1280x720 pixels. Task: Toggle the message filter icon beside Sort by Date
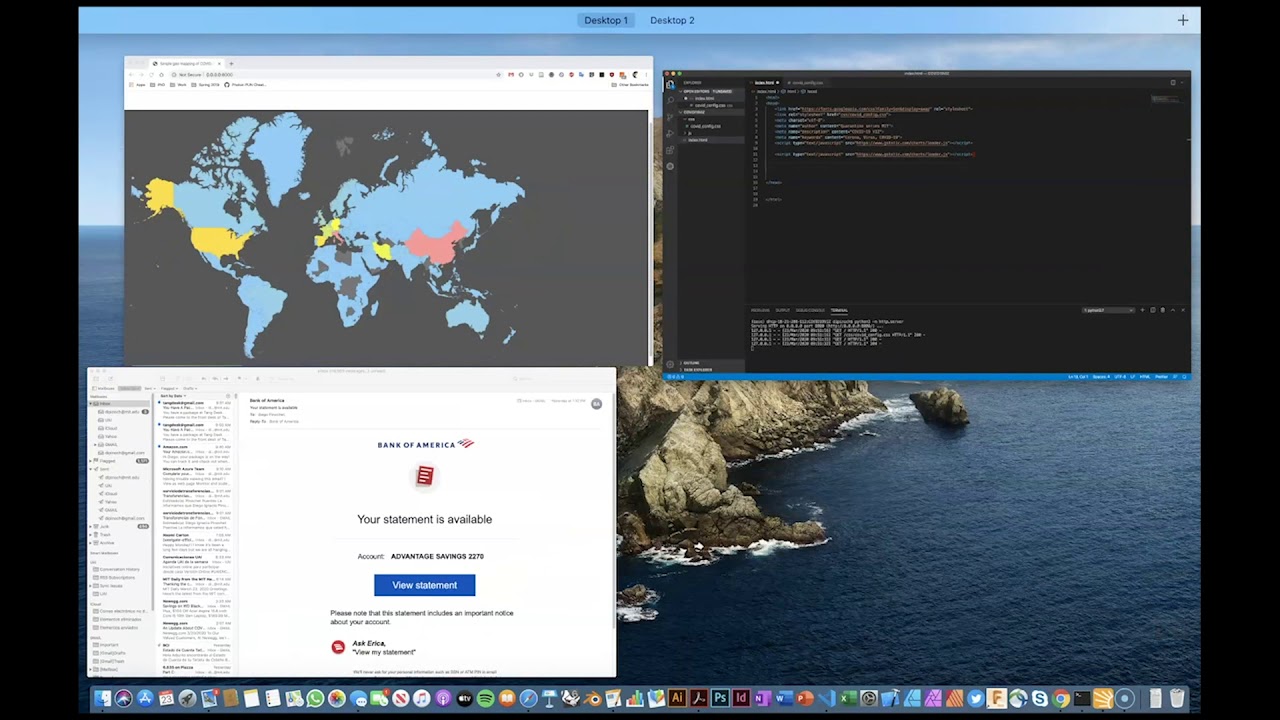click(x=228, y=396)
